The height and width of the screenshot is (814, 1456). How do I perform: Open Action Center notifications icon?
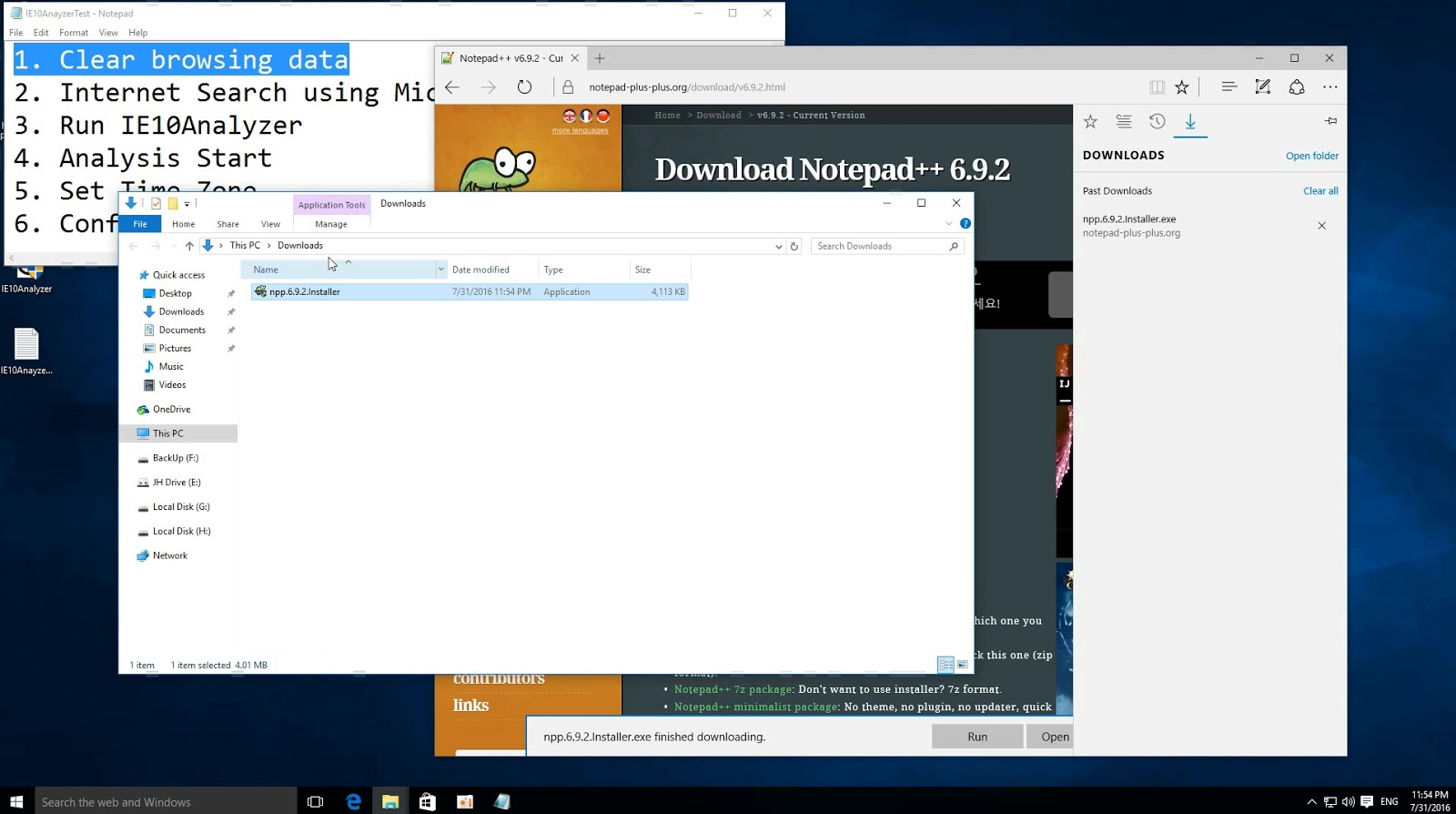point(1367,801)
